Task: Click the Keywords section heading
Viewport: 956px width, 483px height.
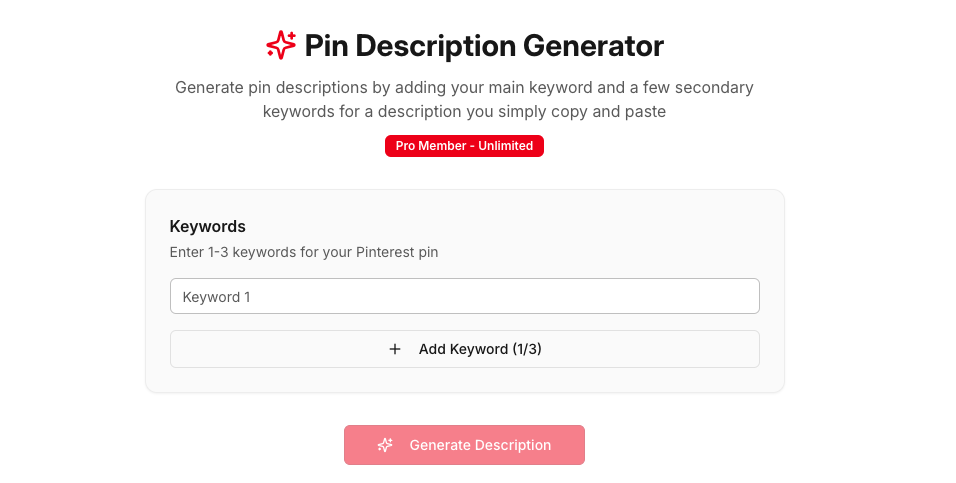Action: click(208, 226)
